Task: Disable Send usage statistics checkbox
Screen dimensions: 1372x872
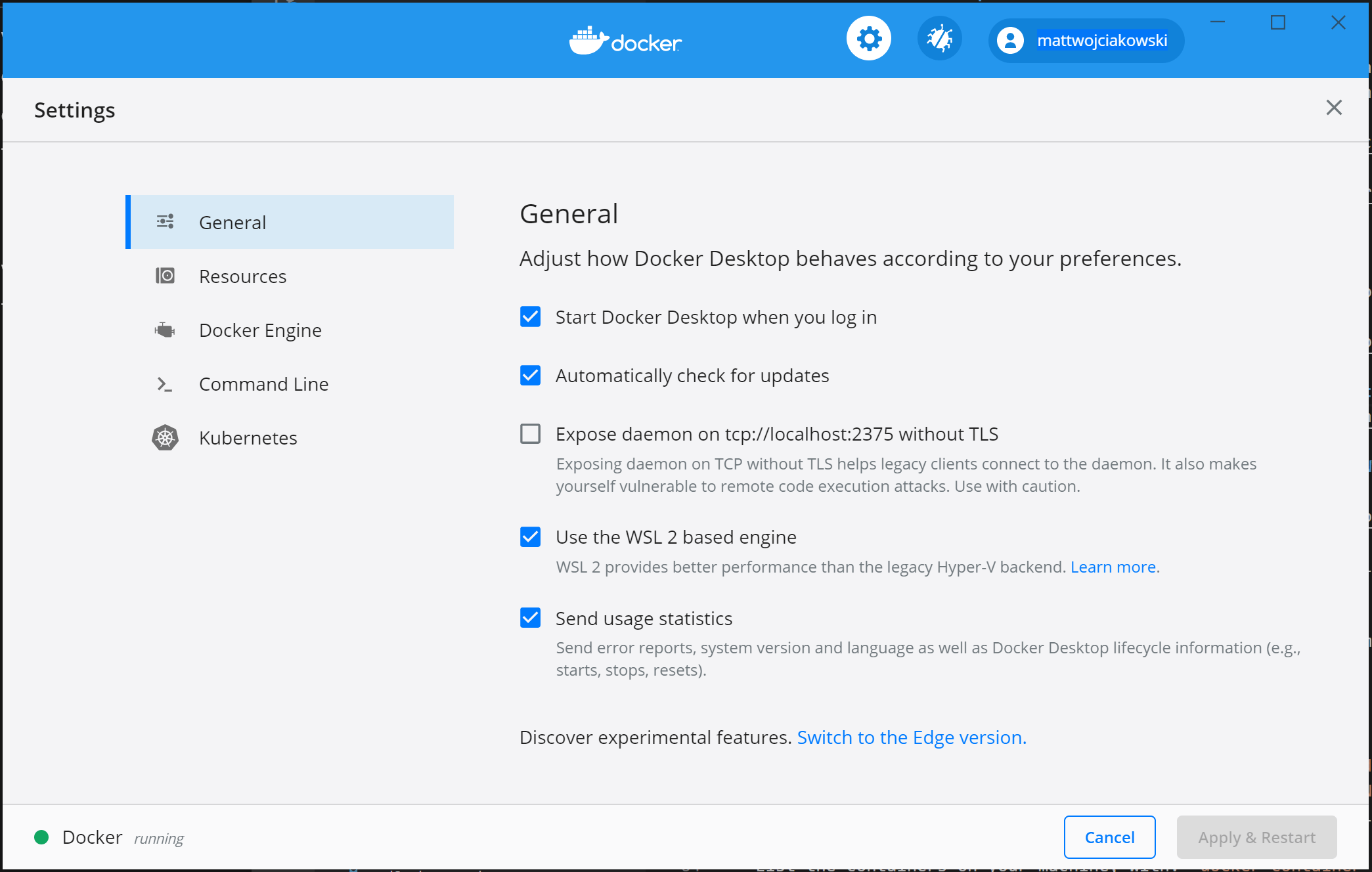Action: coord(530,618)
